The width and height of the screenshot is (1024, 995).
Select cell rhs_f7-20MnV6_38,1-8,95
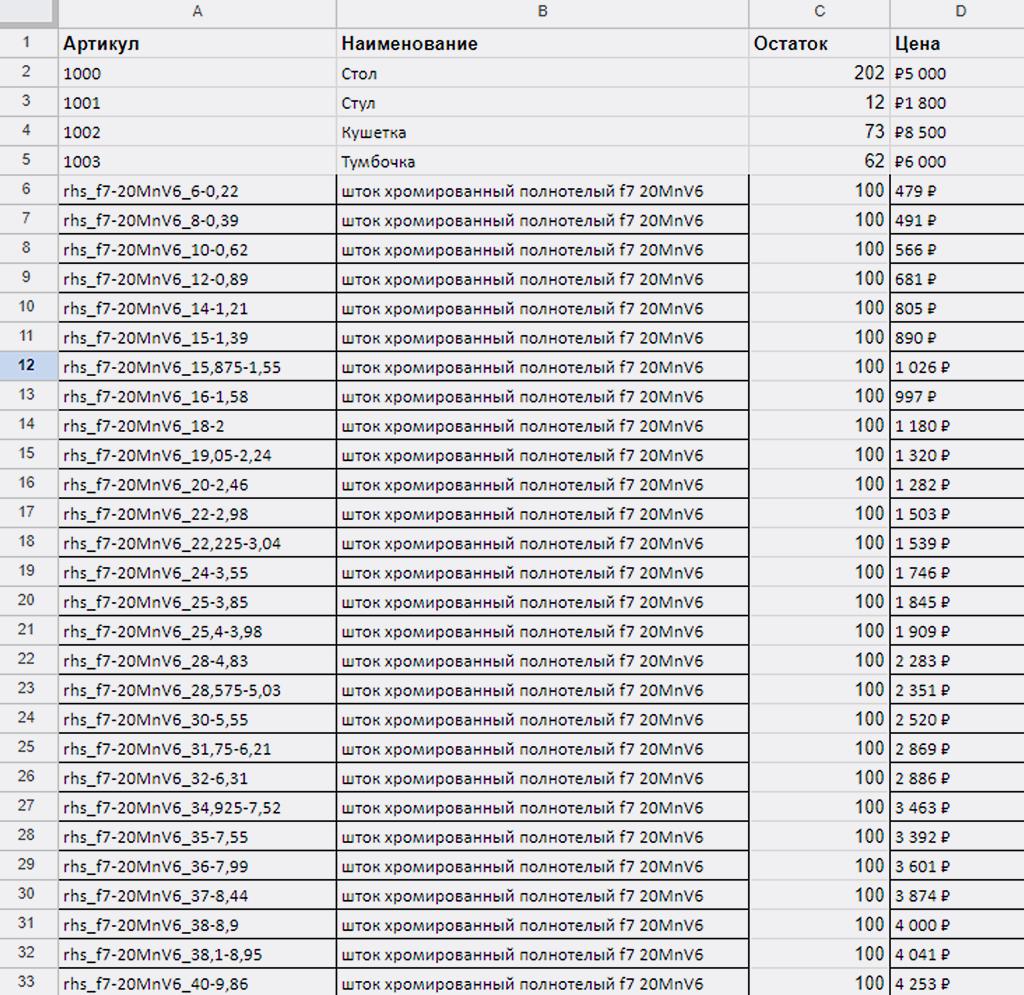[197, 954]
